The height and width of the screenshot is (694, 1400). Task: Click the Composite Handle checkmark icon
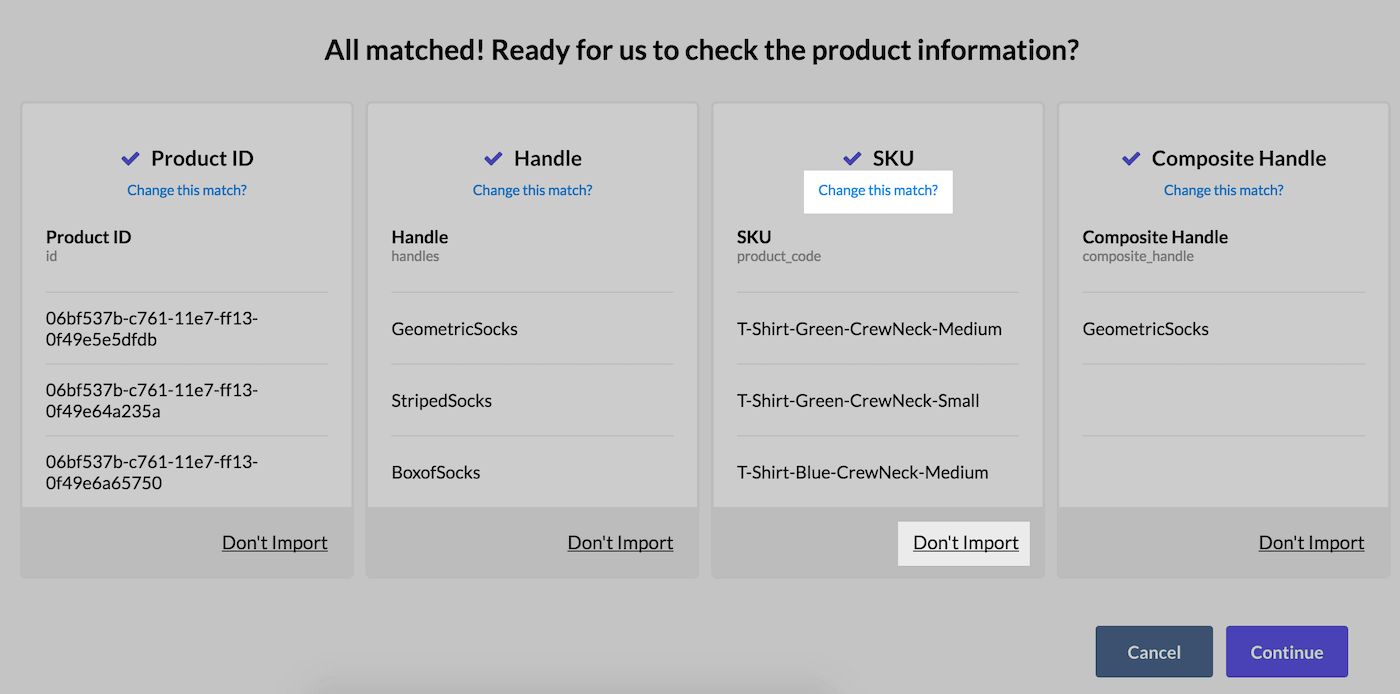coord(1131,157)
